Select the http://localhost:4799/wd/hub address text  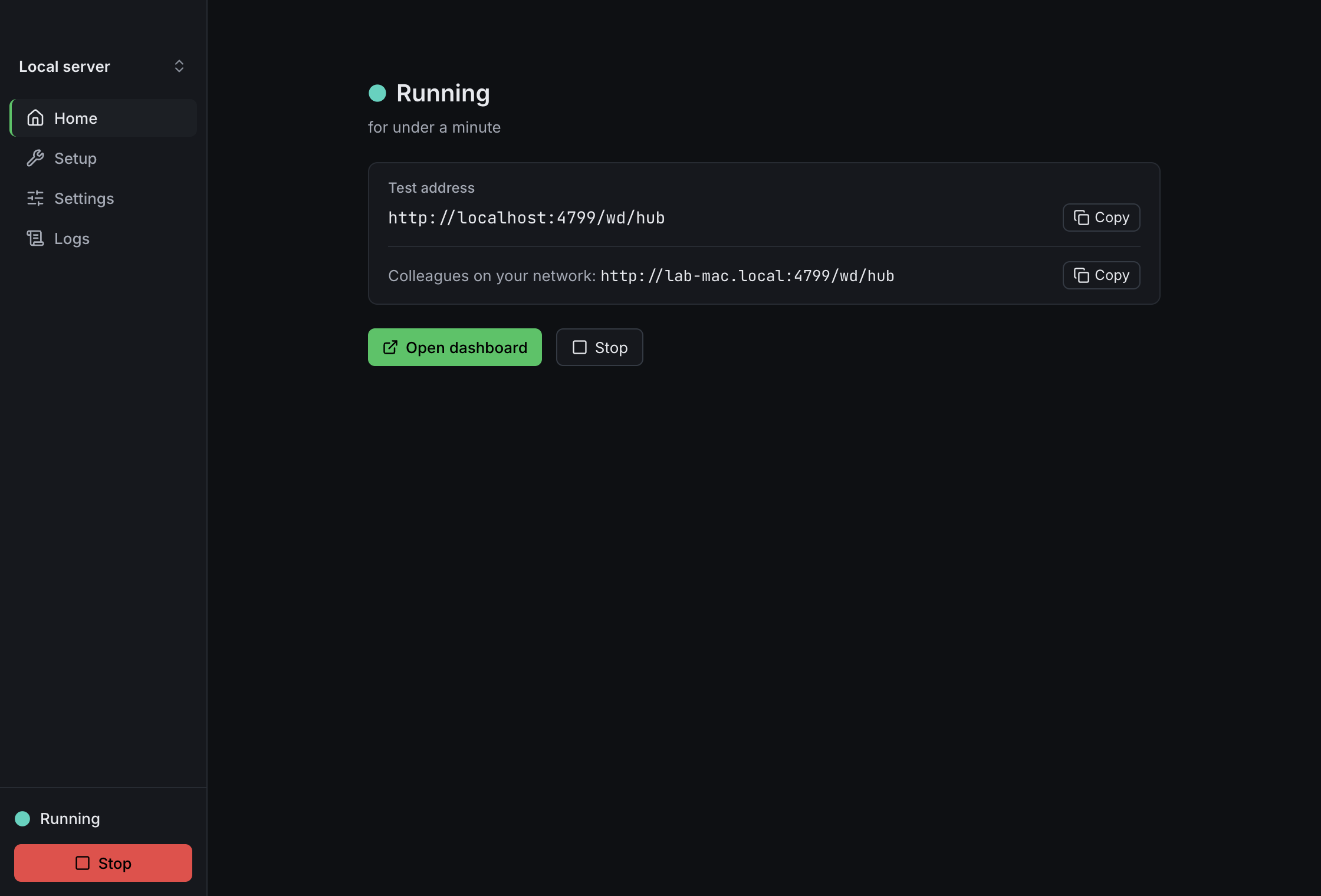(x=526, y=218)
